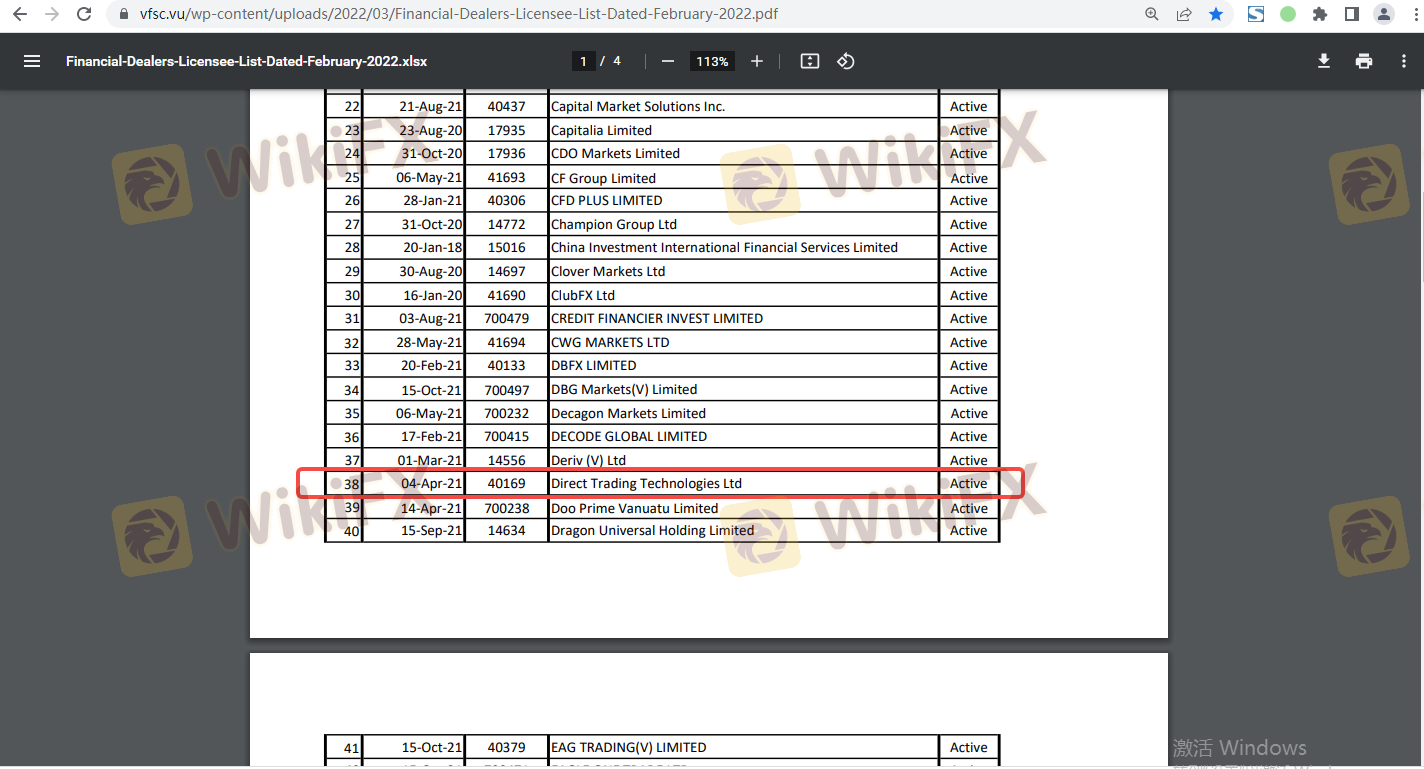
Task: Click the fit to page icon
Action: tap(810, 61)
